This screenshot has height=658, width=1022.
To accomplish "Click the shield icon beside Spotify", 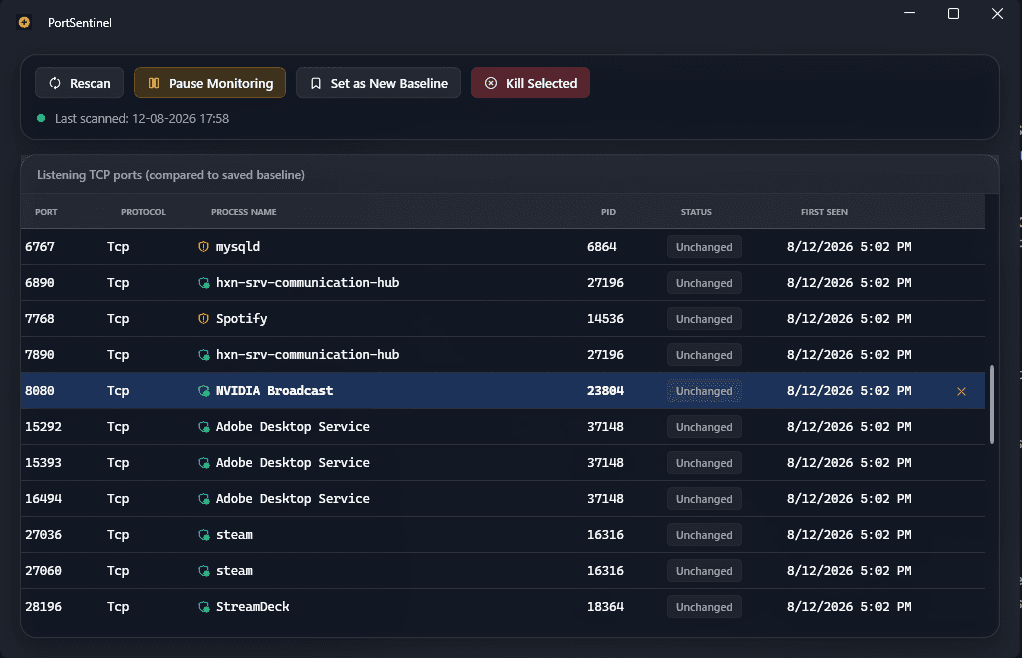I will 203,319.
